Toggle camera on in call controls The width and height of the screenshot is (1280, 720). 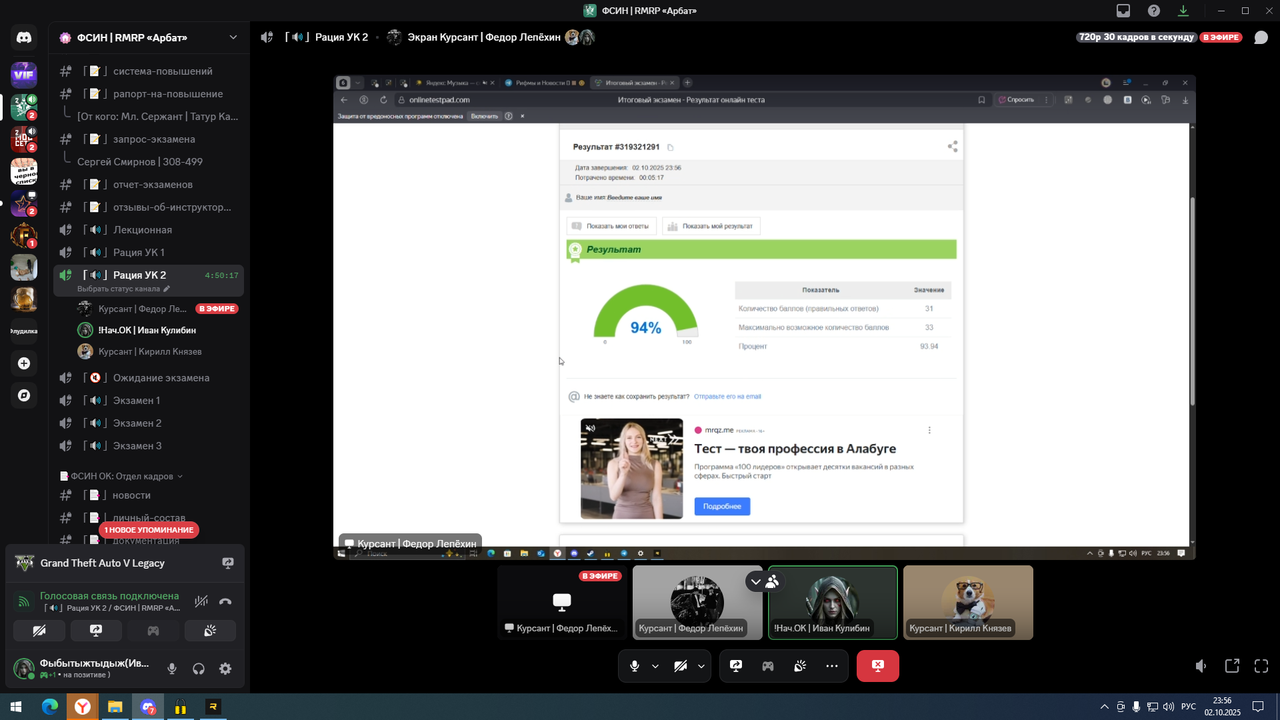click(x=680, y=666)
